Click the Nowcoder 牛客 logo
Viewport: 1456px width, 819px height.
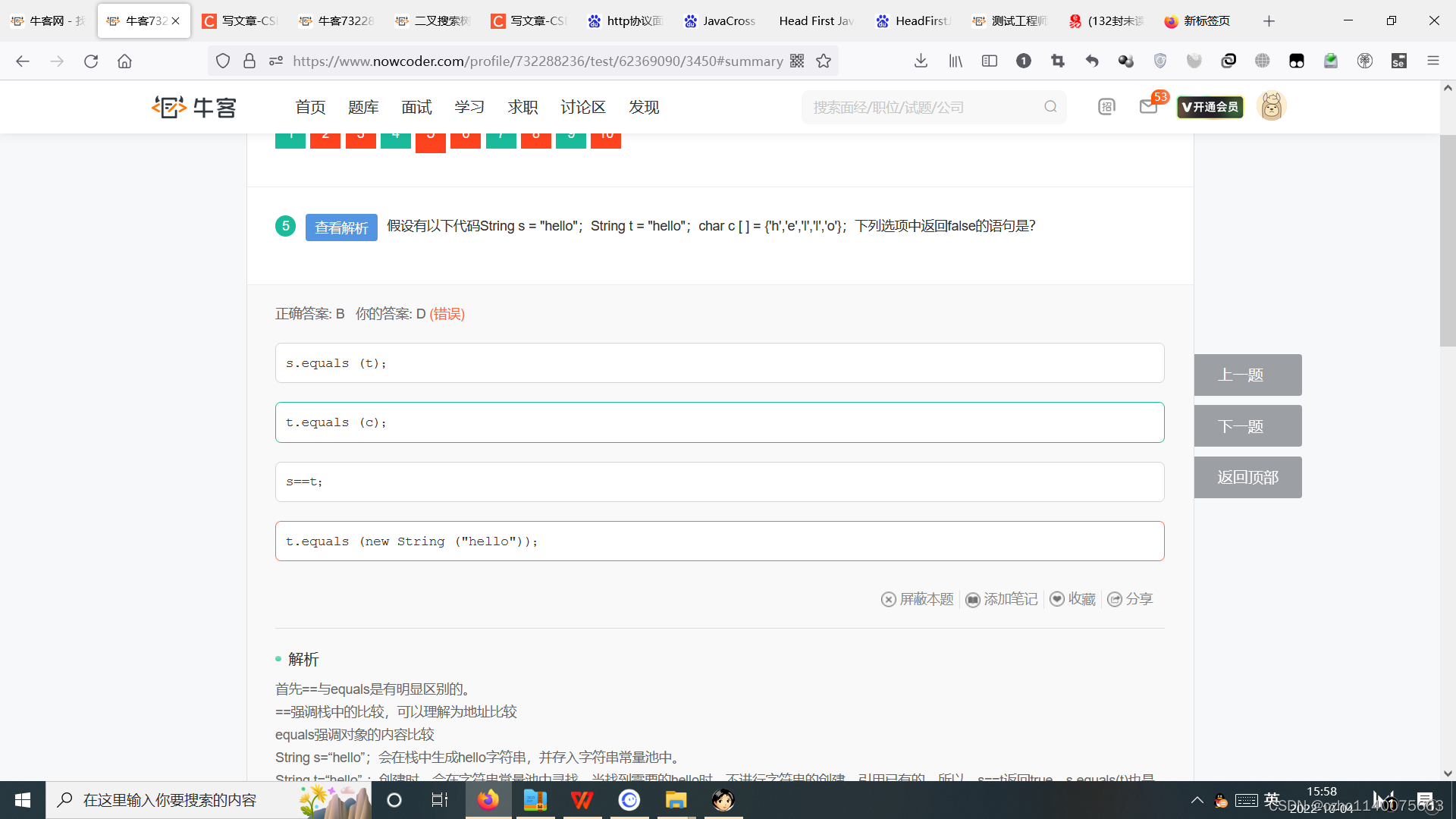point(194,107)
